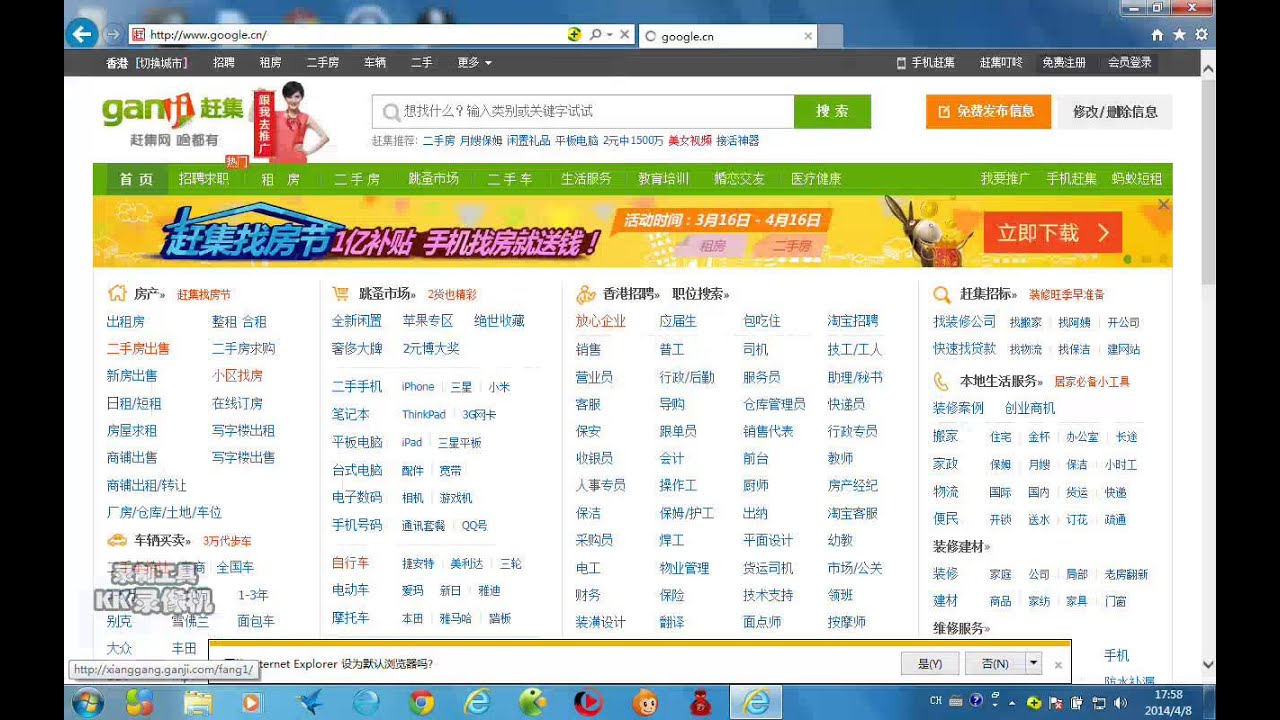
Task: Open iPhone link under 二手手机
Action: click(418, 387)
